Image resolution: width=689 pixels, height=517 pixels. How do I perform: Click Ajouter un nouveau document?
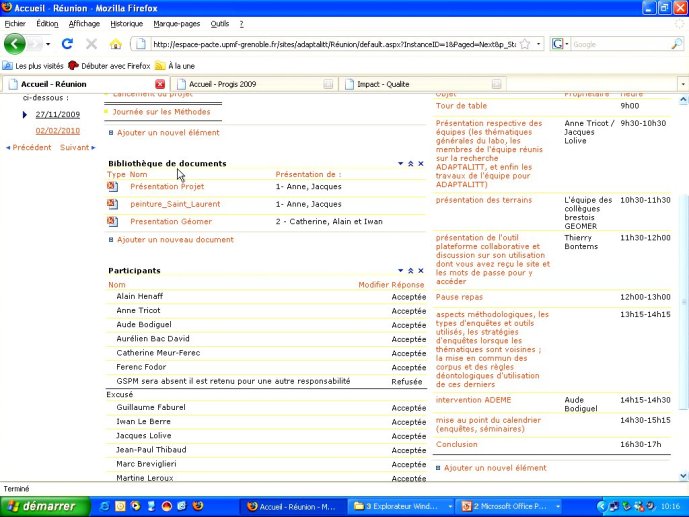[175, 240]
